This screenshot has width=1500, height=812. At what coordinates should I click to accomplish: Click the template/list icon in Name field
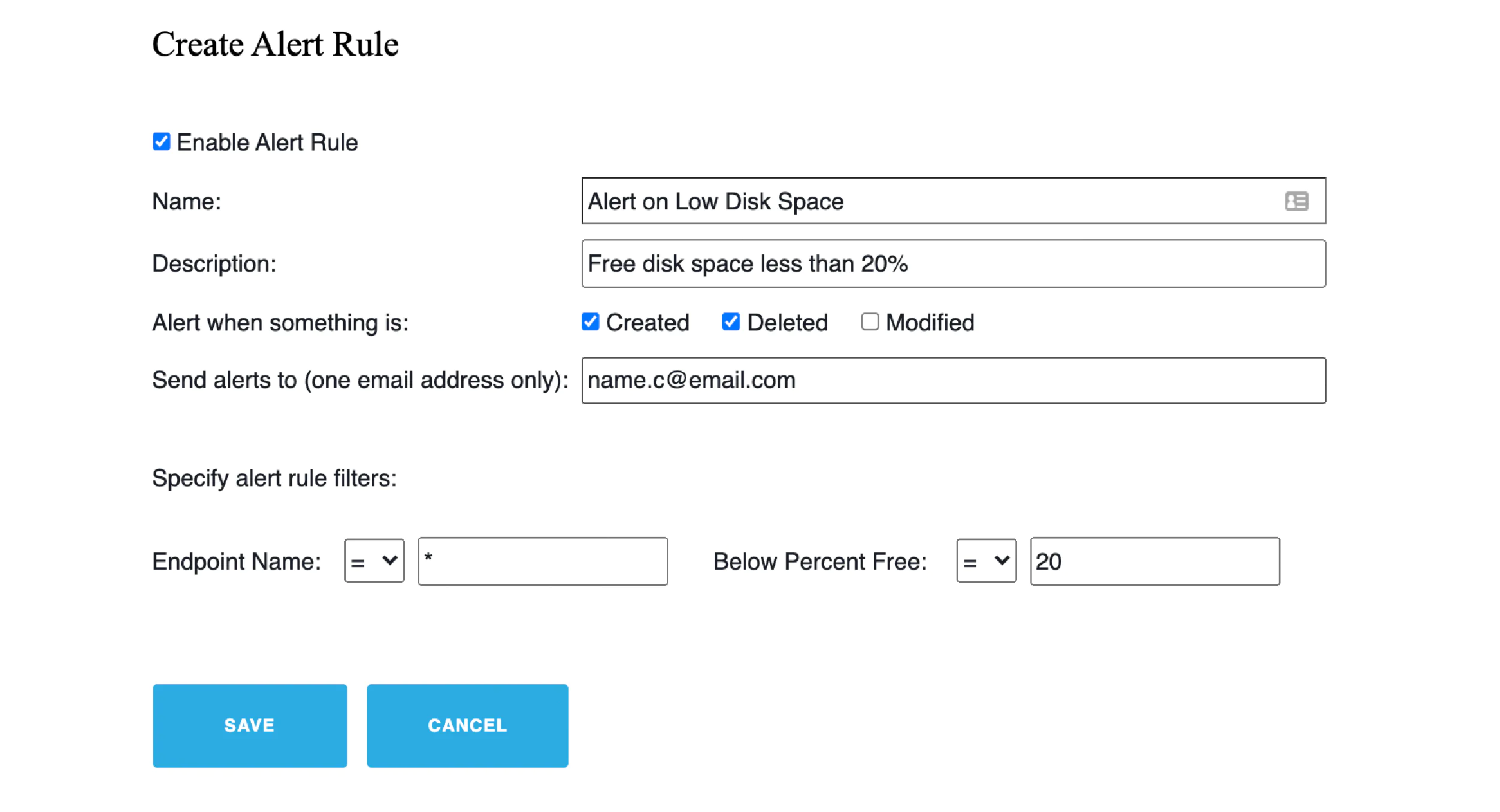click(x=1296, y=201)
